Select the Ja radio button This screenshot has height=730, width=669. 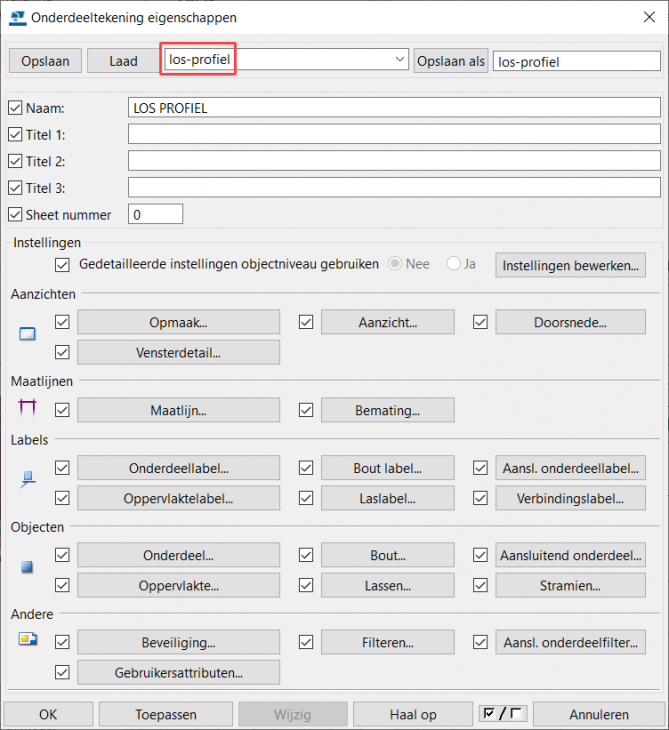(x=454, y=264)
